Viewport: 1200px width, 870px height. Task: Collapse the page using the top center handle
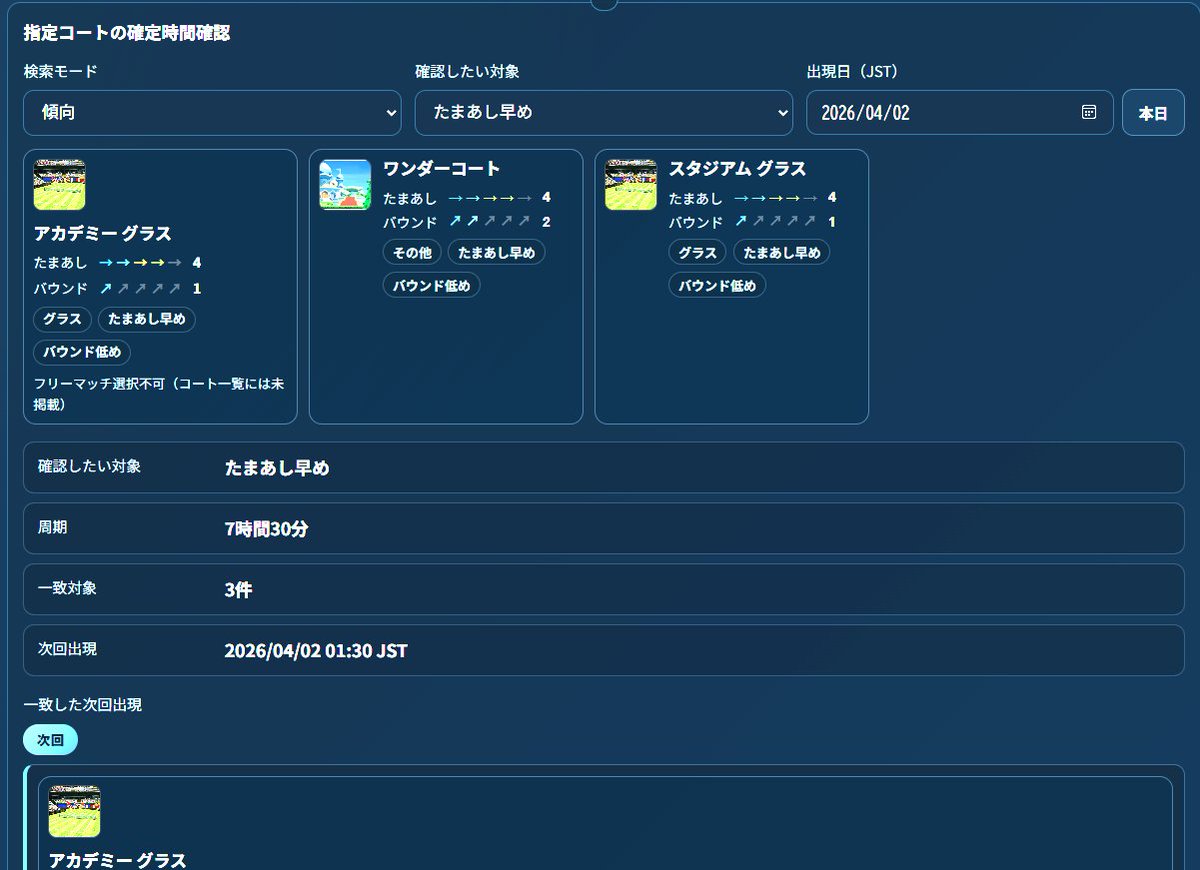(x=604, y=4)
